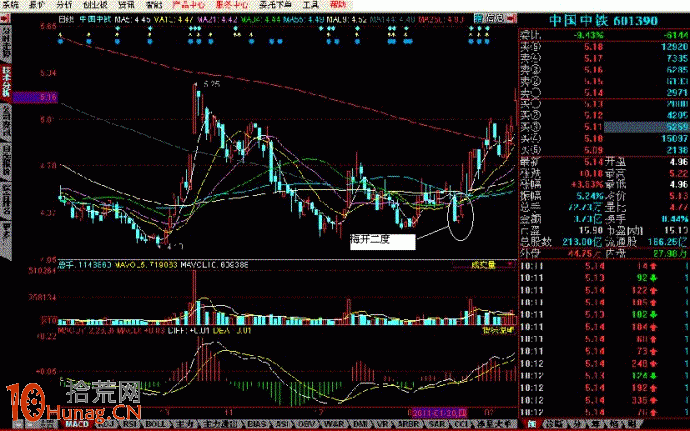This screenshot has height=431, width=690.
Task: Click the 日线 period label in chart header
Action: coord(66,19)
